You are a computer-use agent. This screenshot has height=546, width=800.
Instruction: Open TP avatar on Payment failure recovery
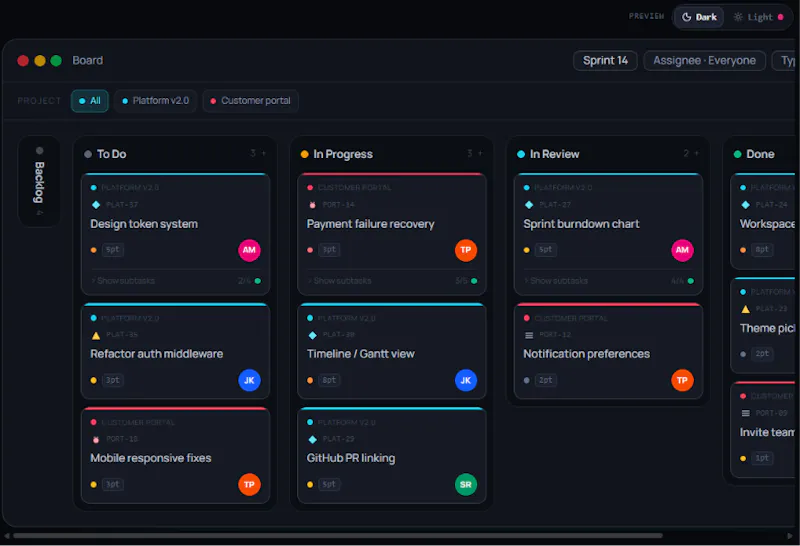point(466,250)
